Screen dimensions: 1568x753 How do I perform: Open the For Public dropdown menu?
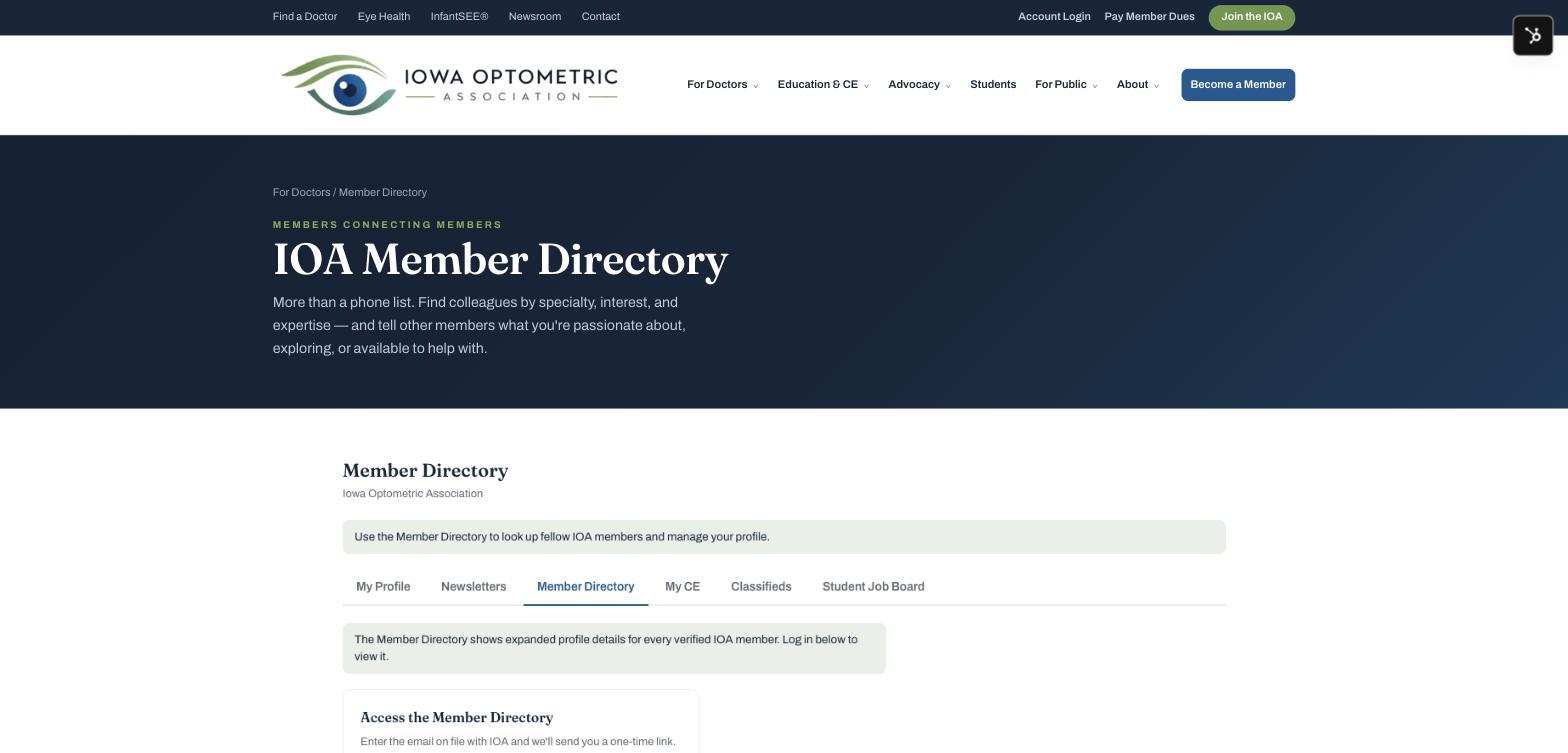click(1066, 85)
